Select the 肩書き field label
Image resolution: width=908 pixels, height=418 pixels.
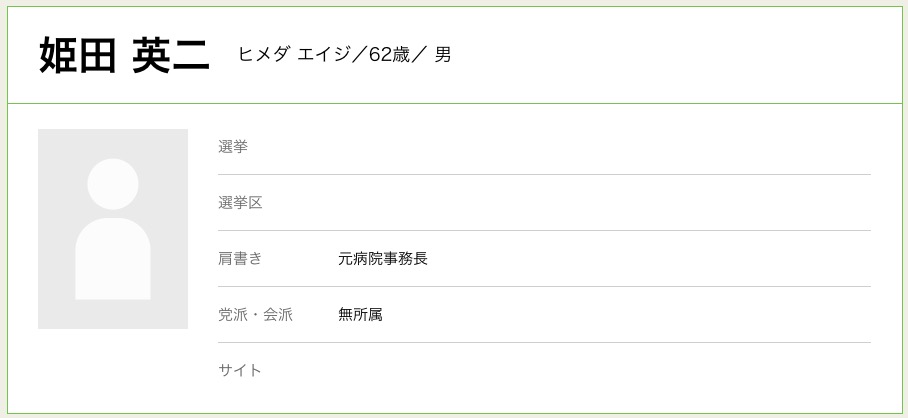coord(240,259)
